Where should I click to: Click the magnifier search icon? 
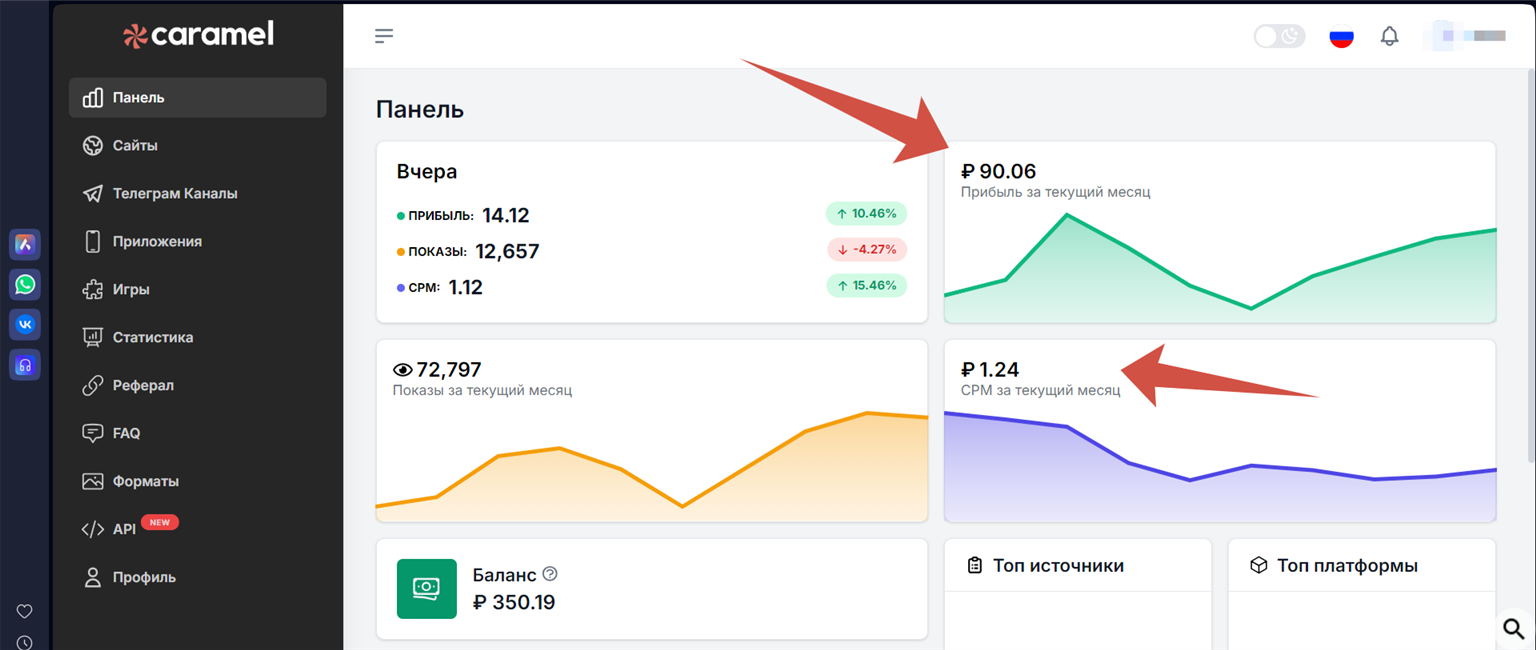click(1514, 628)
